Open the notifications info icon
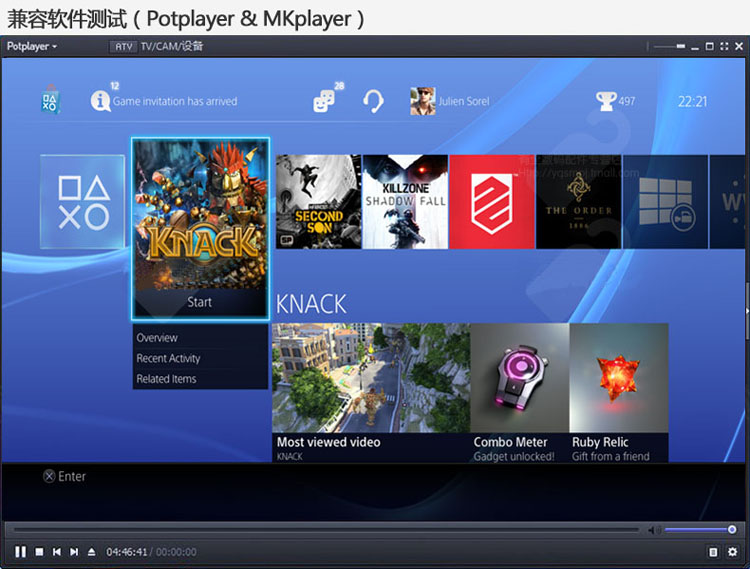Image resolution: width=750 pixels, height=569 pixels. [100, 101]
